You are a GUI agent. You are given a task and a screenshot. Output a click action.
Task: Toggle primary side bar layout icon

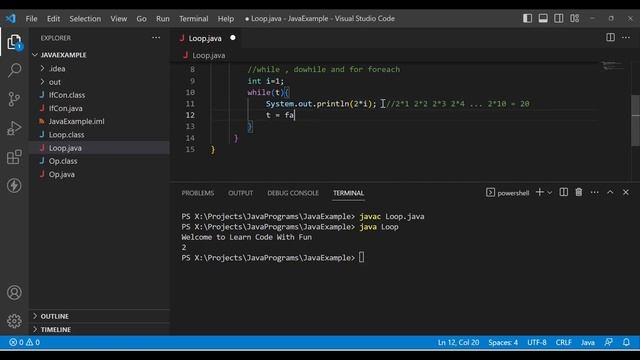[527, 18]
